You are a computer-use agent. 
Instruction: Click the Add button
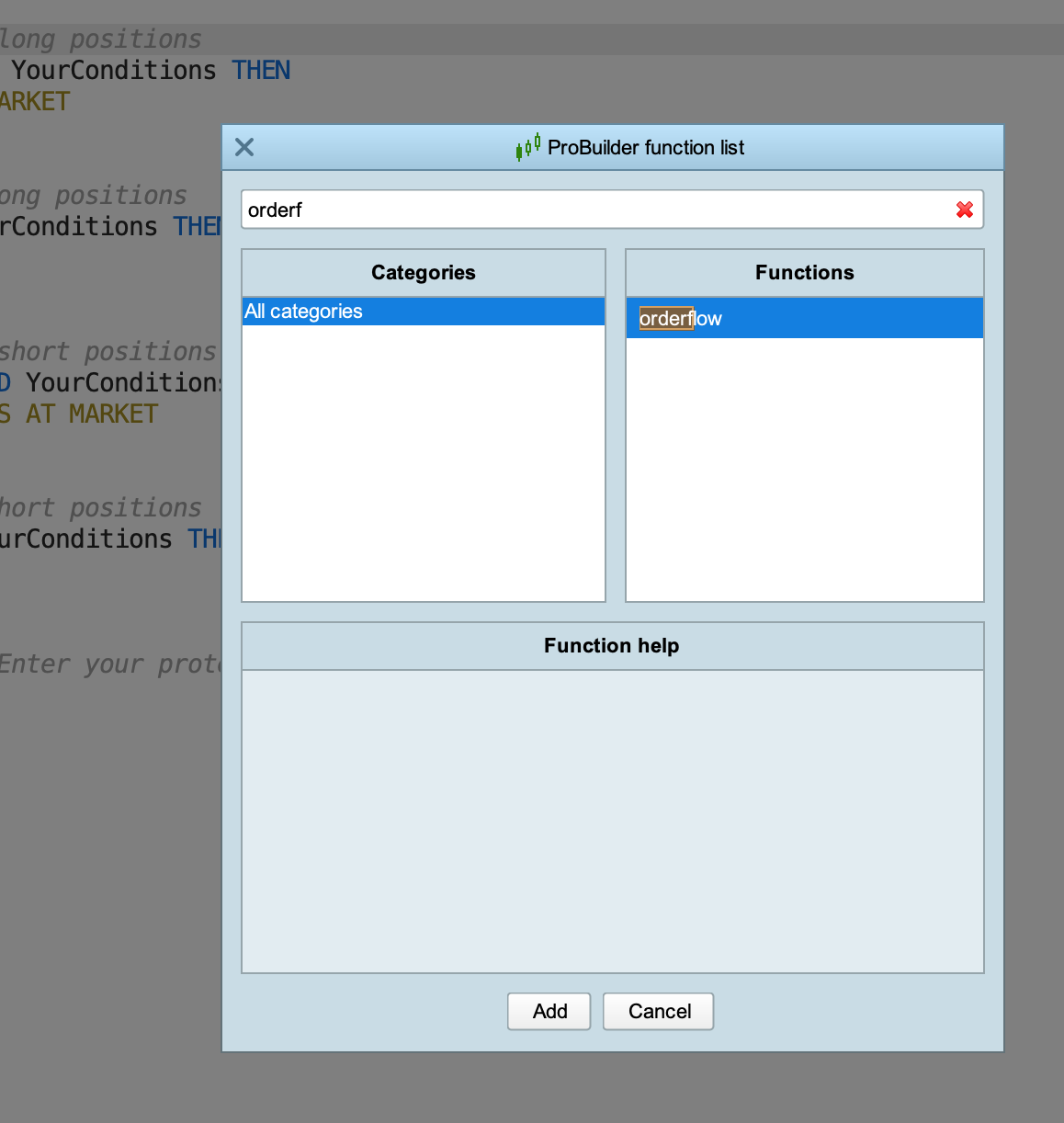tap(549, 1011)
